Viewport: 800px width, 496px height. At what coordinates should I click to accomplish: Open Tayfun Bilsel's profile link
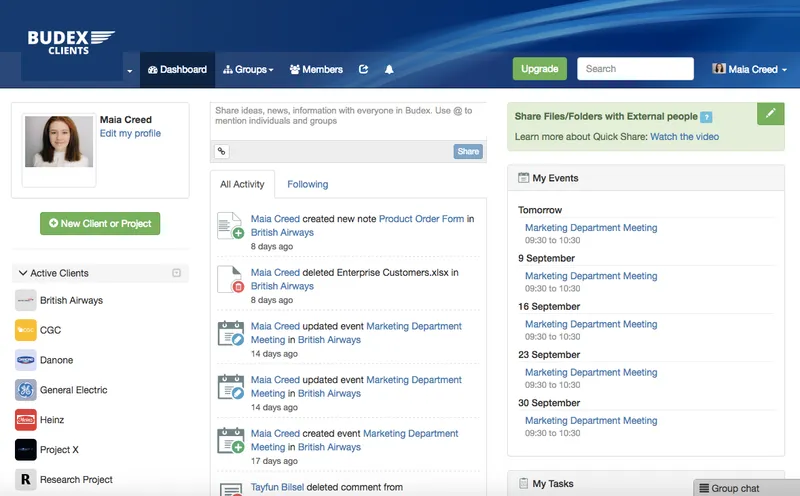tap(277, 487)
